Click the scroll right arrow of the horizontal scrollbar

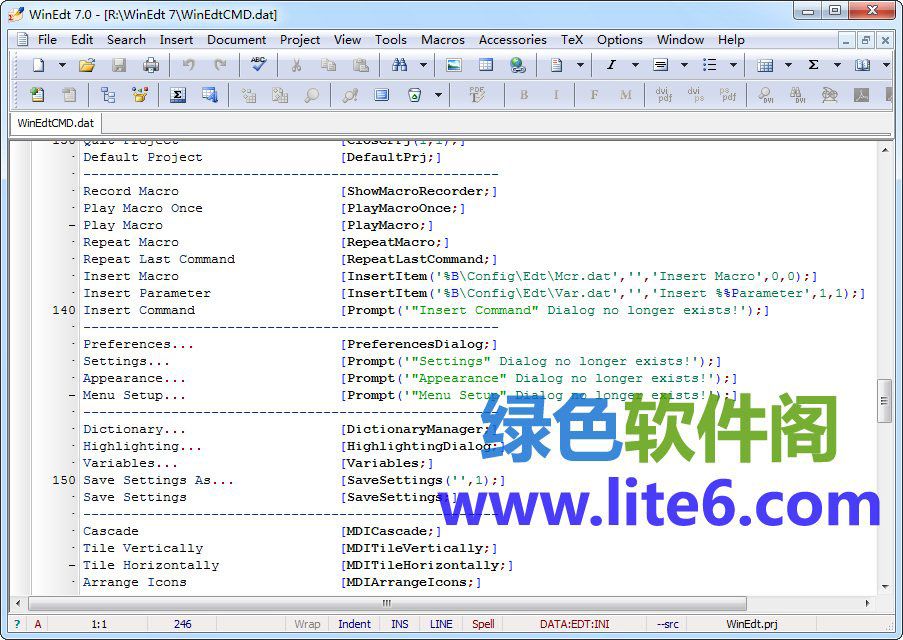tap(867, 603)
